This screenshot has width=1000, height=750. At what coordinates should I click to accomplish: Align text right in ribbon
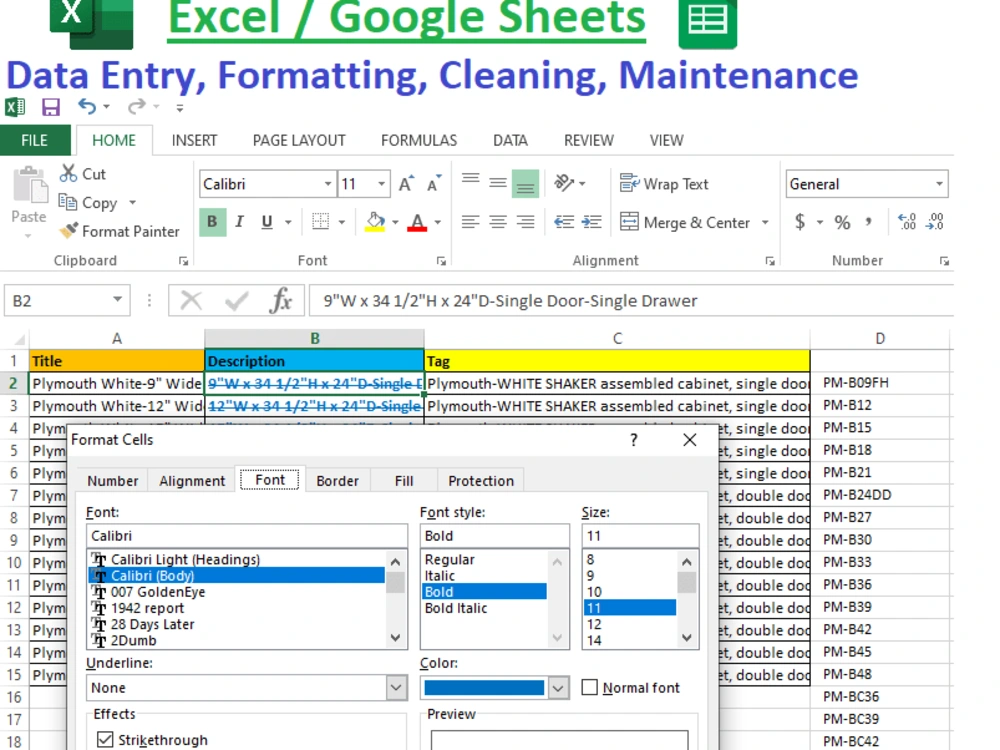coord(526,222)
